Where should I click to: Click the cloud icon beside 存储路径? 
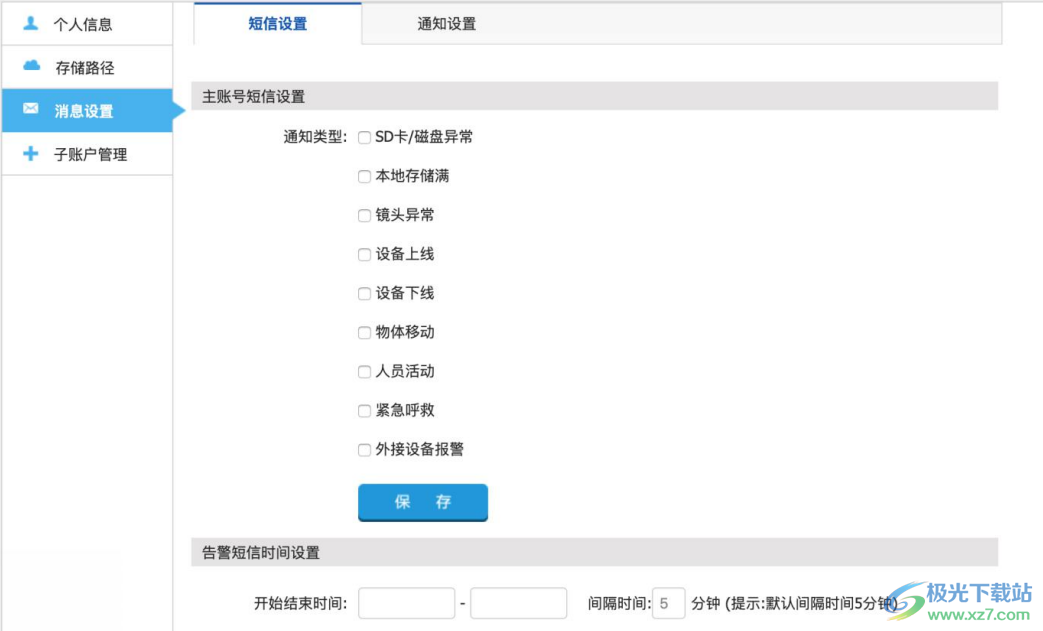(31, 67)
